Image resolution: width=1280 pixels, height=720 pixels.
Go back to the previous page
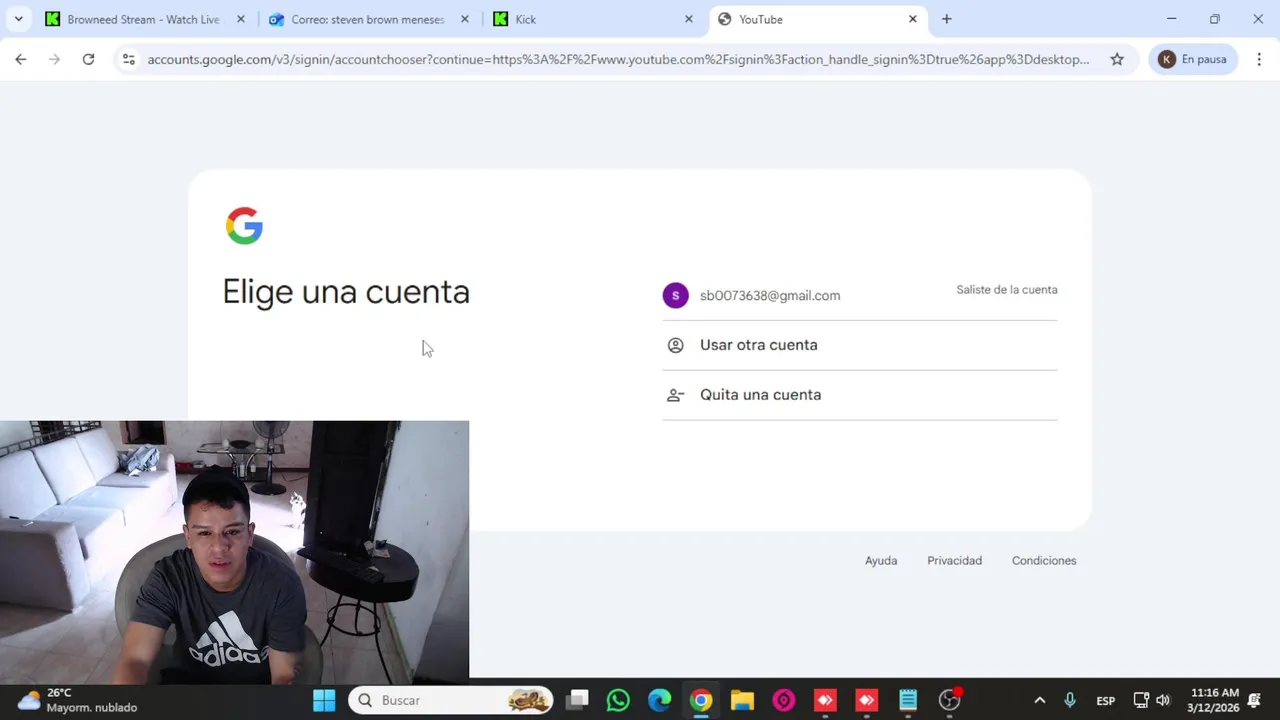click(20, 59)
